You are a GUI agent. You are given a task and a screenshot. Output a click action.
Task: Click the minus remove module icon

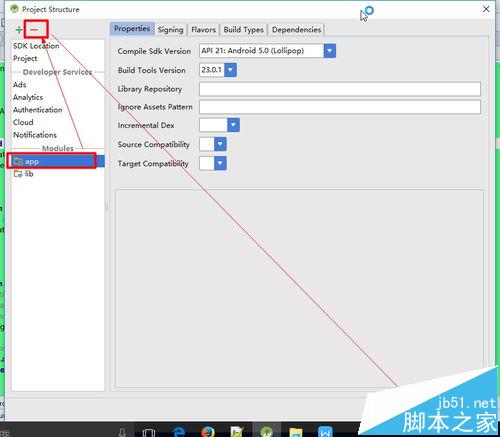click(34, 30)
